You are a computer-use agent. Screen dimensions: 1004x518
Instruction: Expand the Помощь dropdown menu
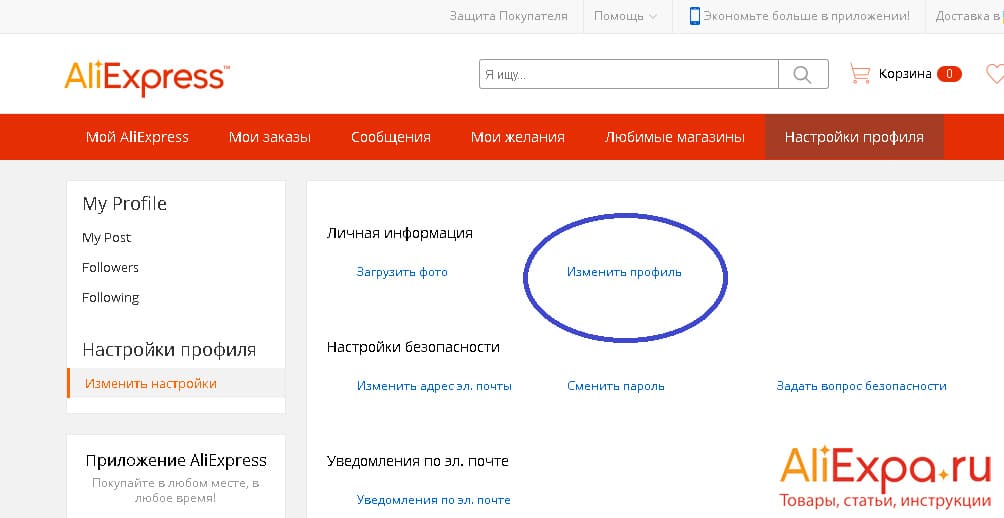coord(625,16)
